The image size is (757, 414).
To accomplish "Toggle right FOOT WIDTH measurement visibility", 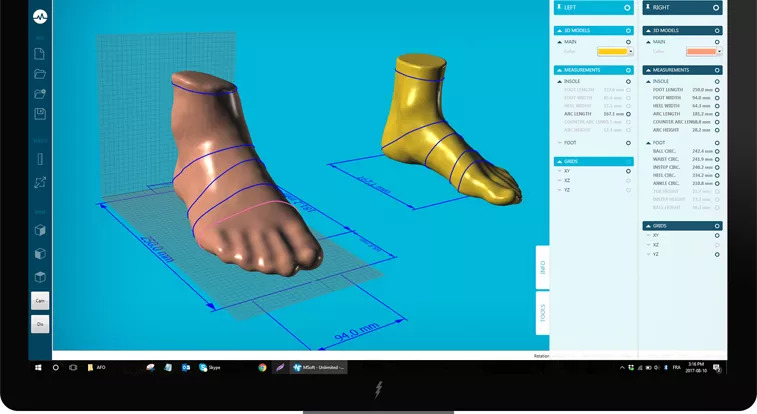I will coord(717,98).
